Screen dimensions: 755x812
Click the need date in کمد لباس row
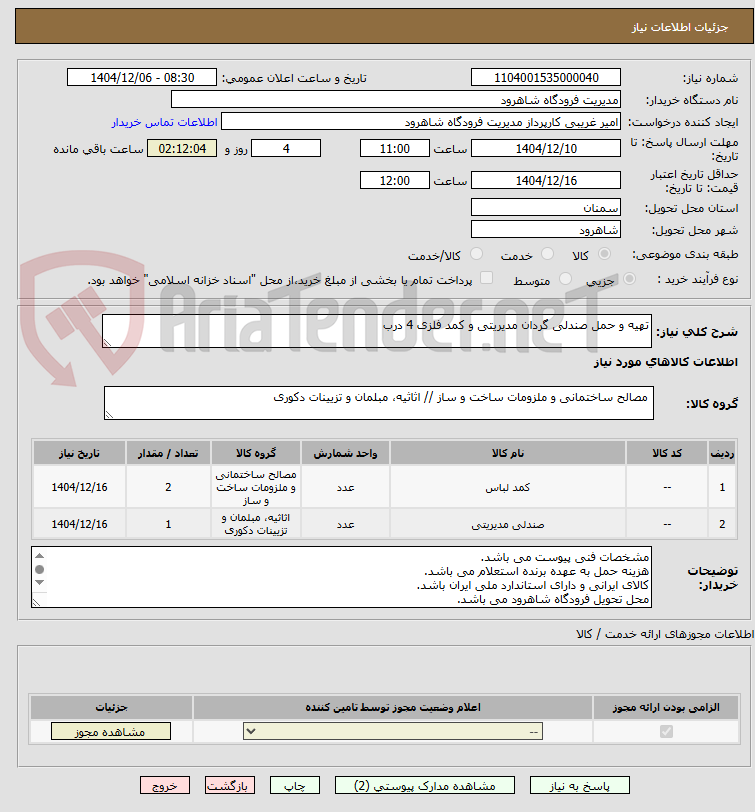coord(79,487)
